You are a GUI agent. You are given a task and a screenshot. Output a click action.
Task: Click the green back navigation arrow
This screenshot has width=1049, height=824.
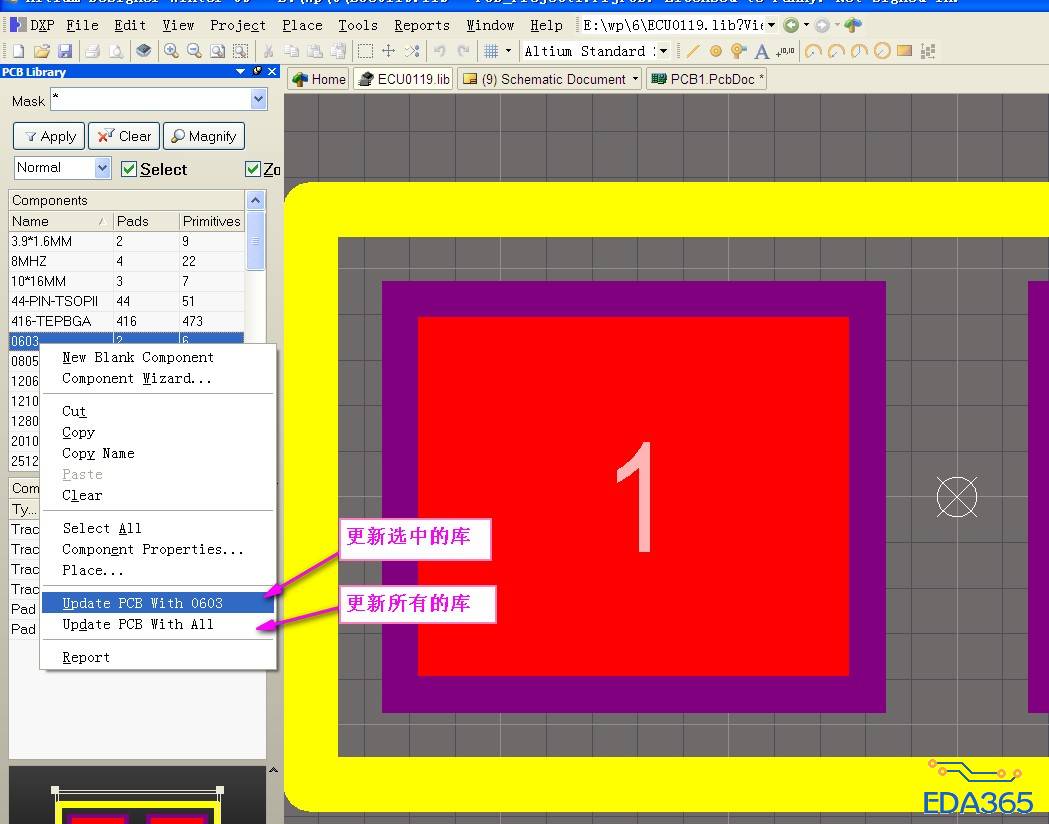coord(791,25)
